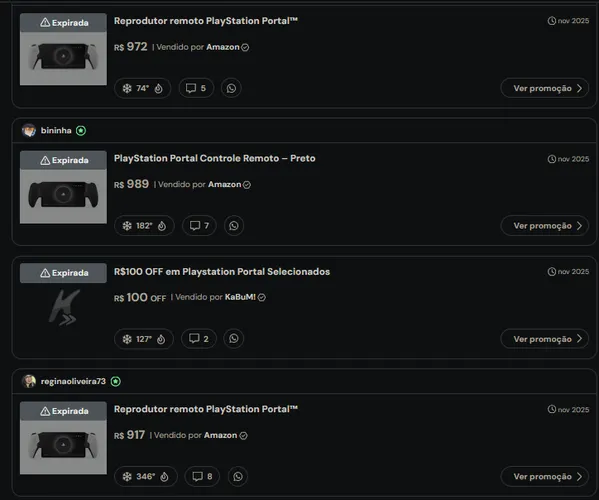Open title of the R$ 917 PlayStation Portal deal
599x500 pixels.
[x=206, y=409]
